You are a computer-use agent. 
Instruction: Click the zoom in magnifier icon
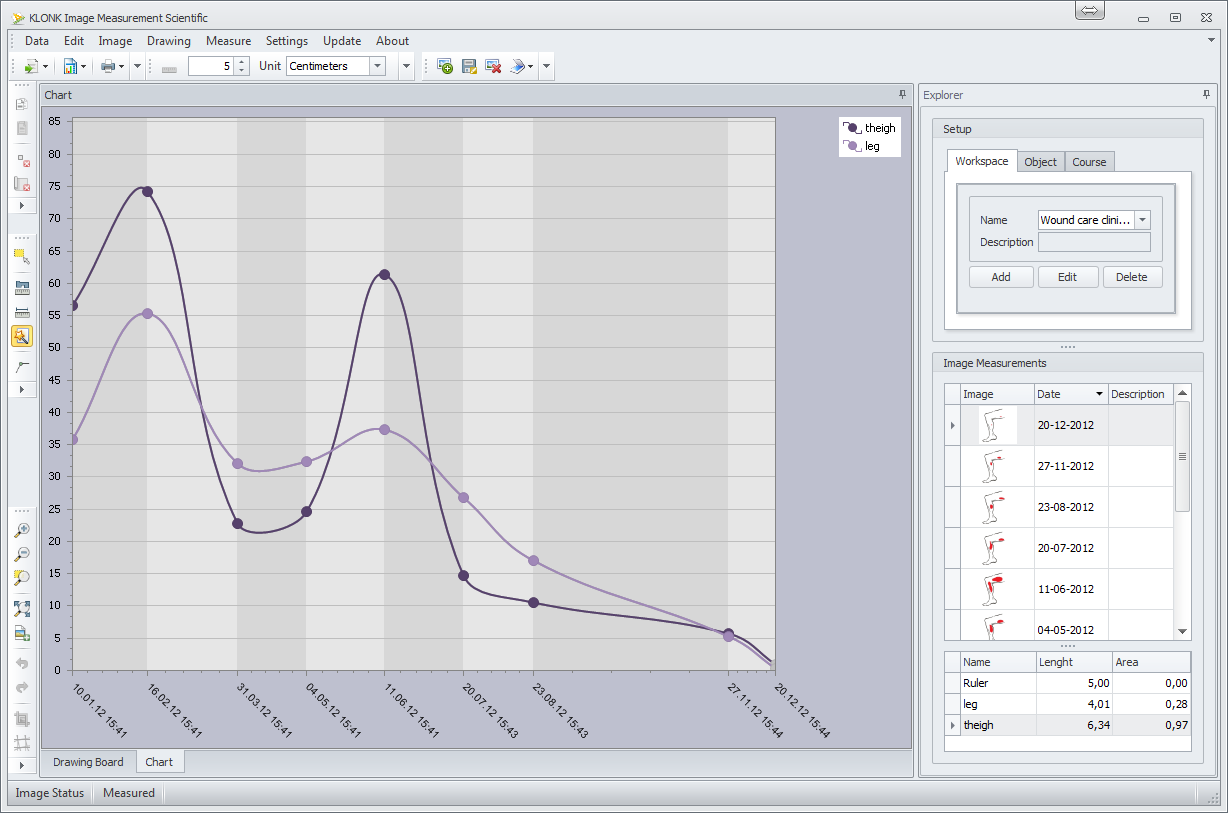pos(22,530)
